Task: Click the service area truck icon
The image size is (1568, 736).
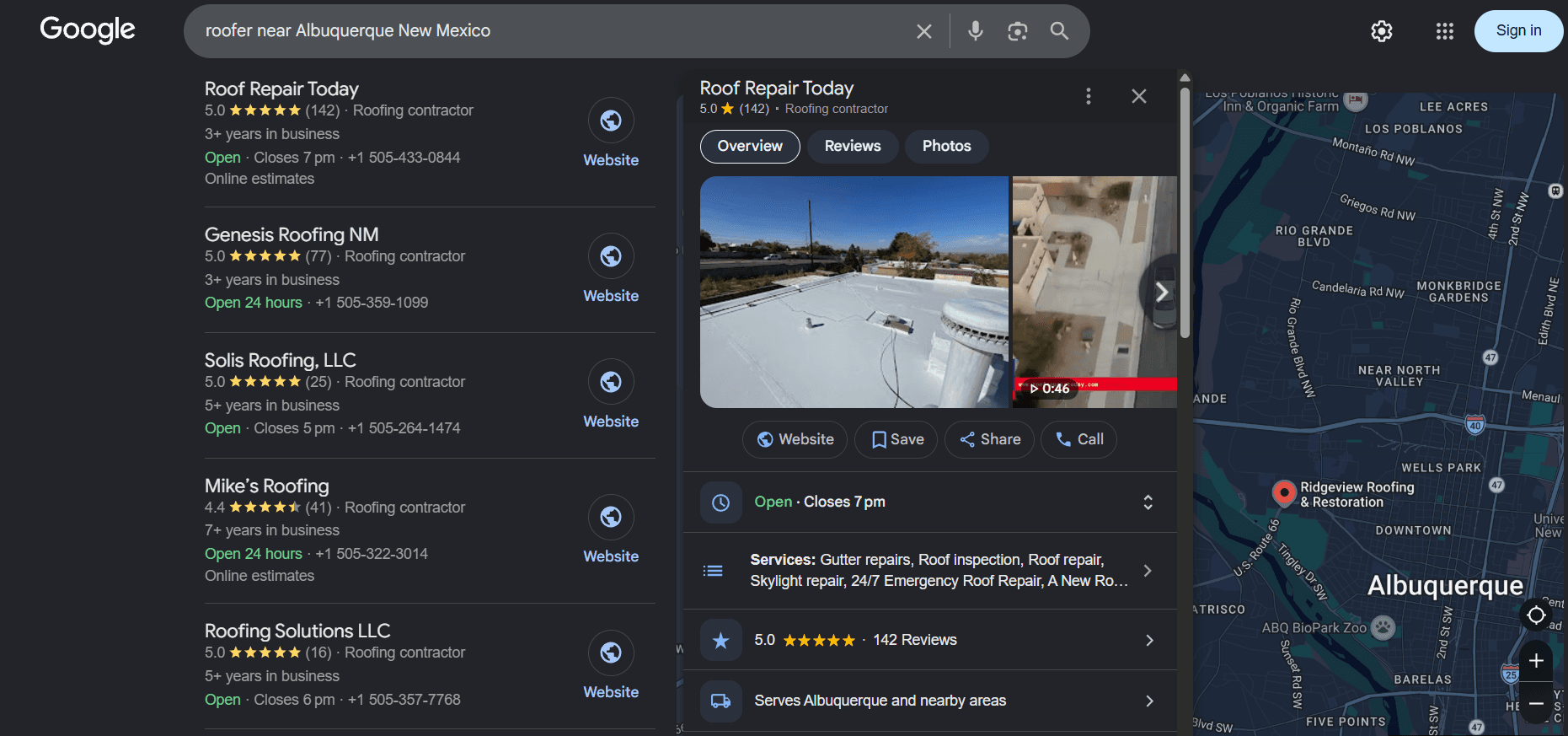Action: click(x=721, y=701)
